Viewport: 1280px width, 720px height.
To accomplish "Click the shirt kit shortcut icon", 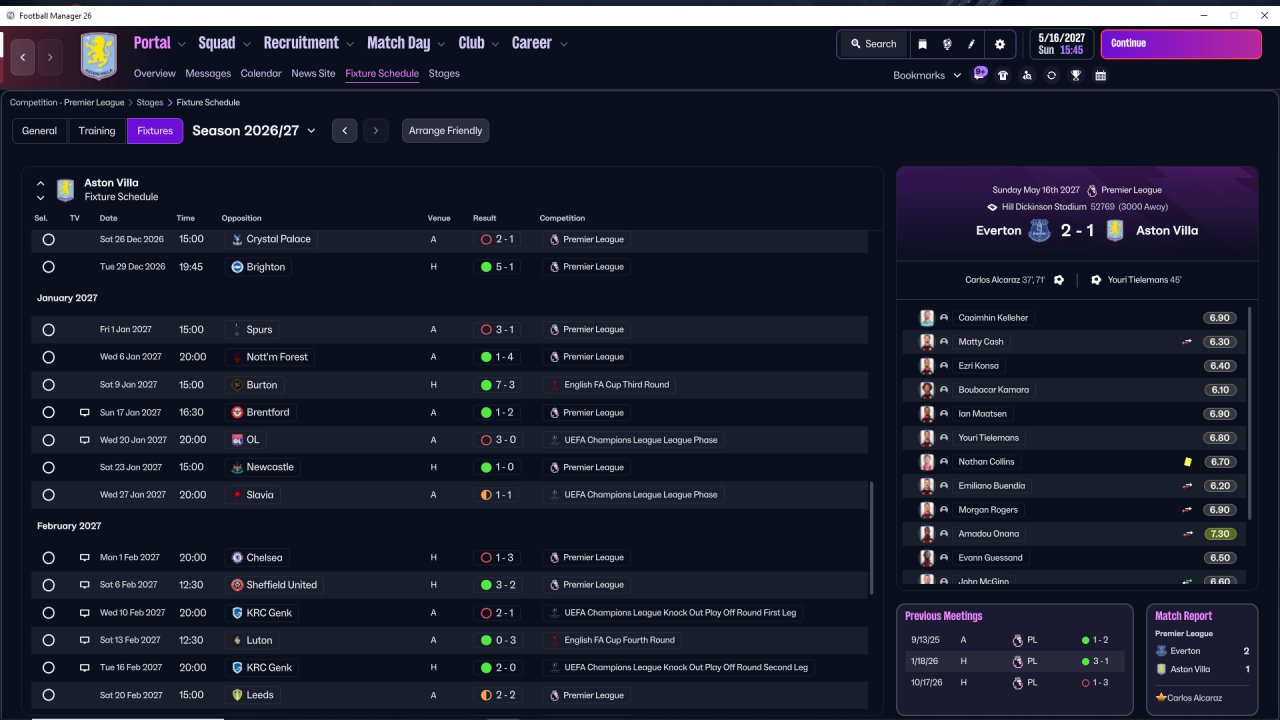I will click(1003, 75).
